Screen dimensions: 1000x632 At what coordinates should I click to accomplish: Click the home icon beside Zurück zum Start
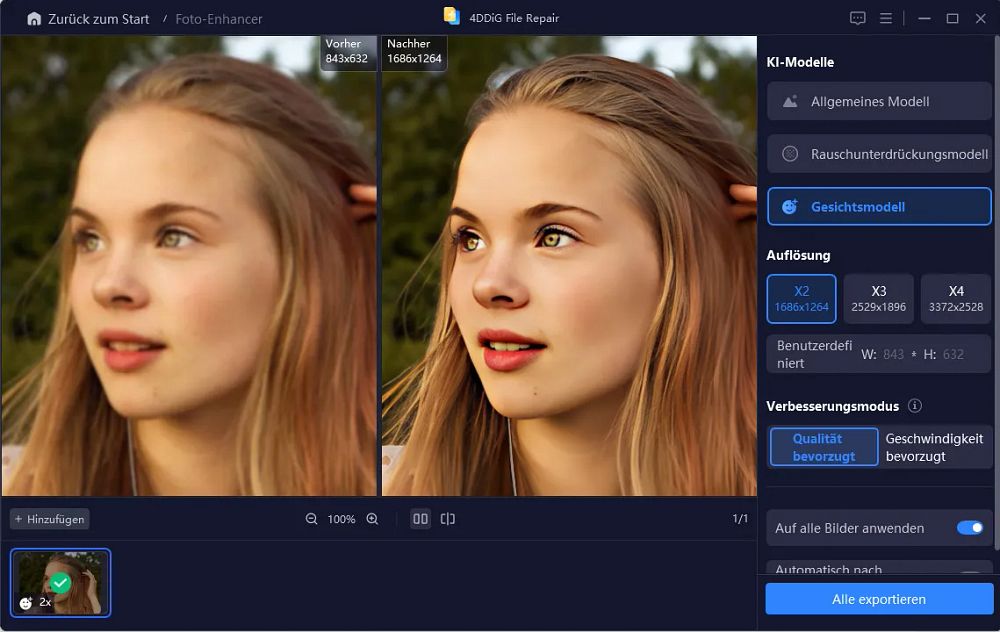pos(34,19)
